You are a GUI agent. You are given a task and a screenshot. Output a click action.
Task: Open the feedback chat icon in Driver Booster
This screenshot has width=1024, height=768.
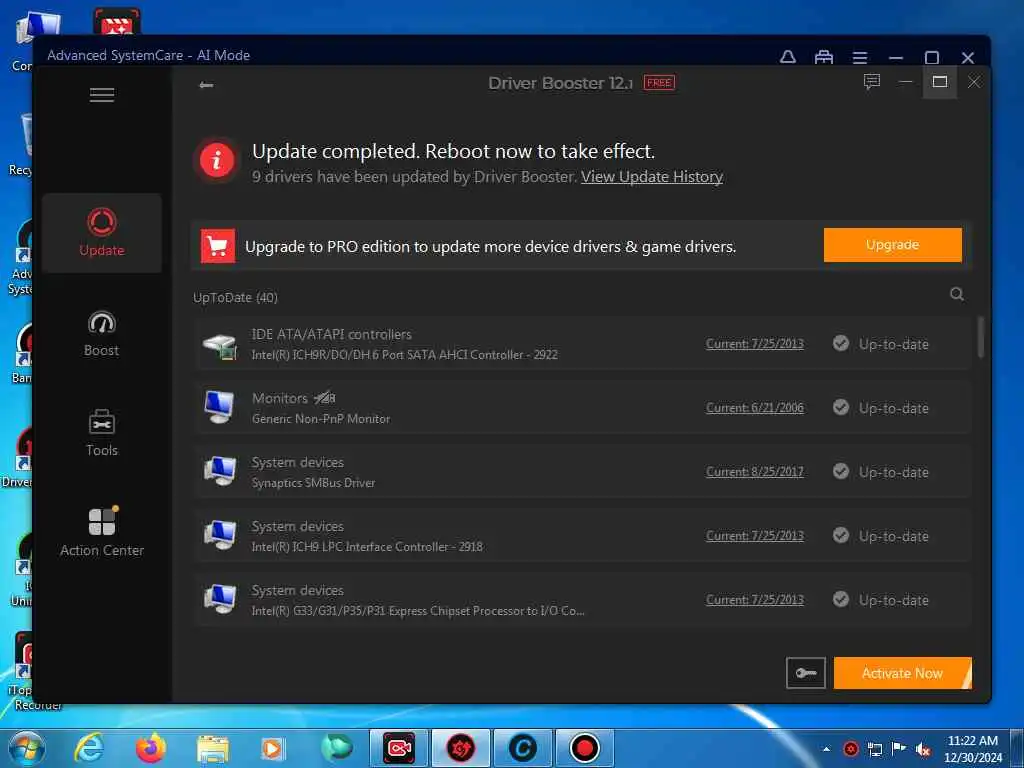click(872, 82)
